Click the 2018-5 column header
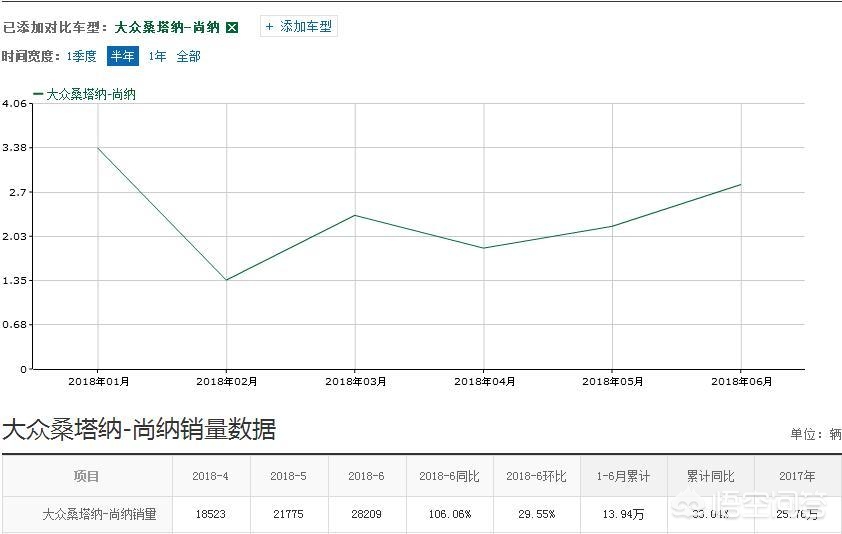 (x=288, y=476)
